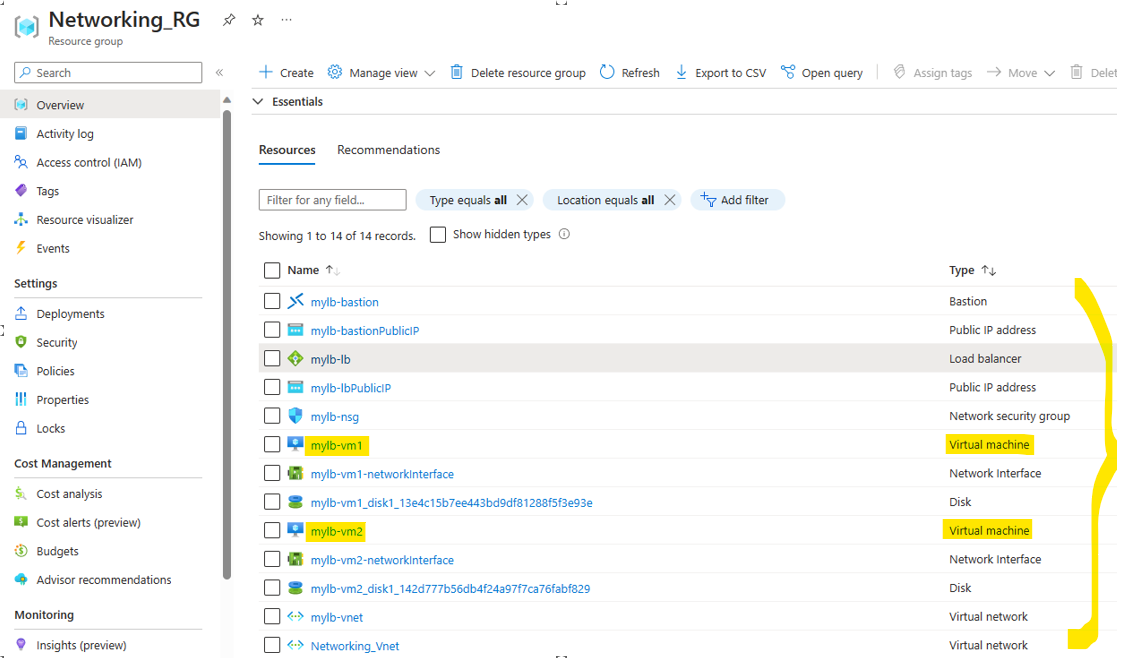Screen dimensions: 1126x658
Task: Click Assign tags in the toolbar
Action: tap(933, 73)
